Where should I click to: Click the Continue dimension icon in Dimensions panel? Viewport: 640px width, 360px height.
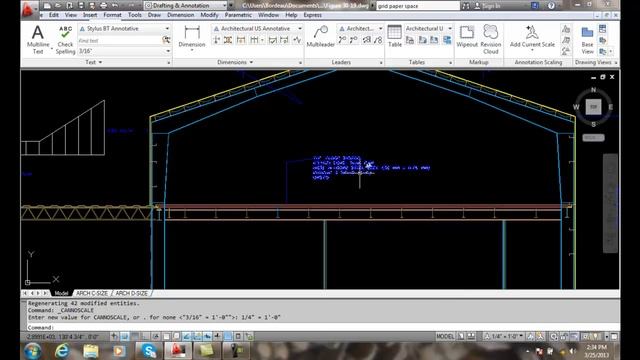254,40
